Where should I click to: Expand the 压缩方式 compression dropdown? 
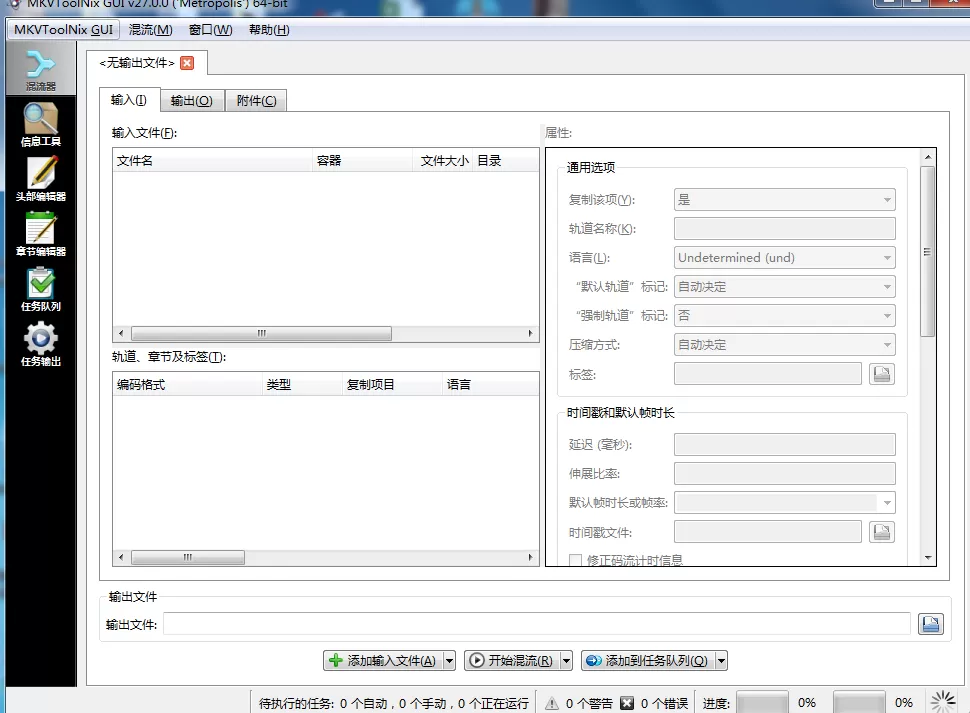(x=784, y=344)
